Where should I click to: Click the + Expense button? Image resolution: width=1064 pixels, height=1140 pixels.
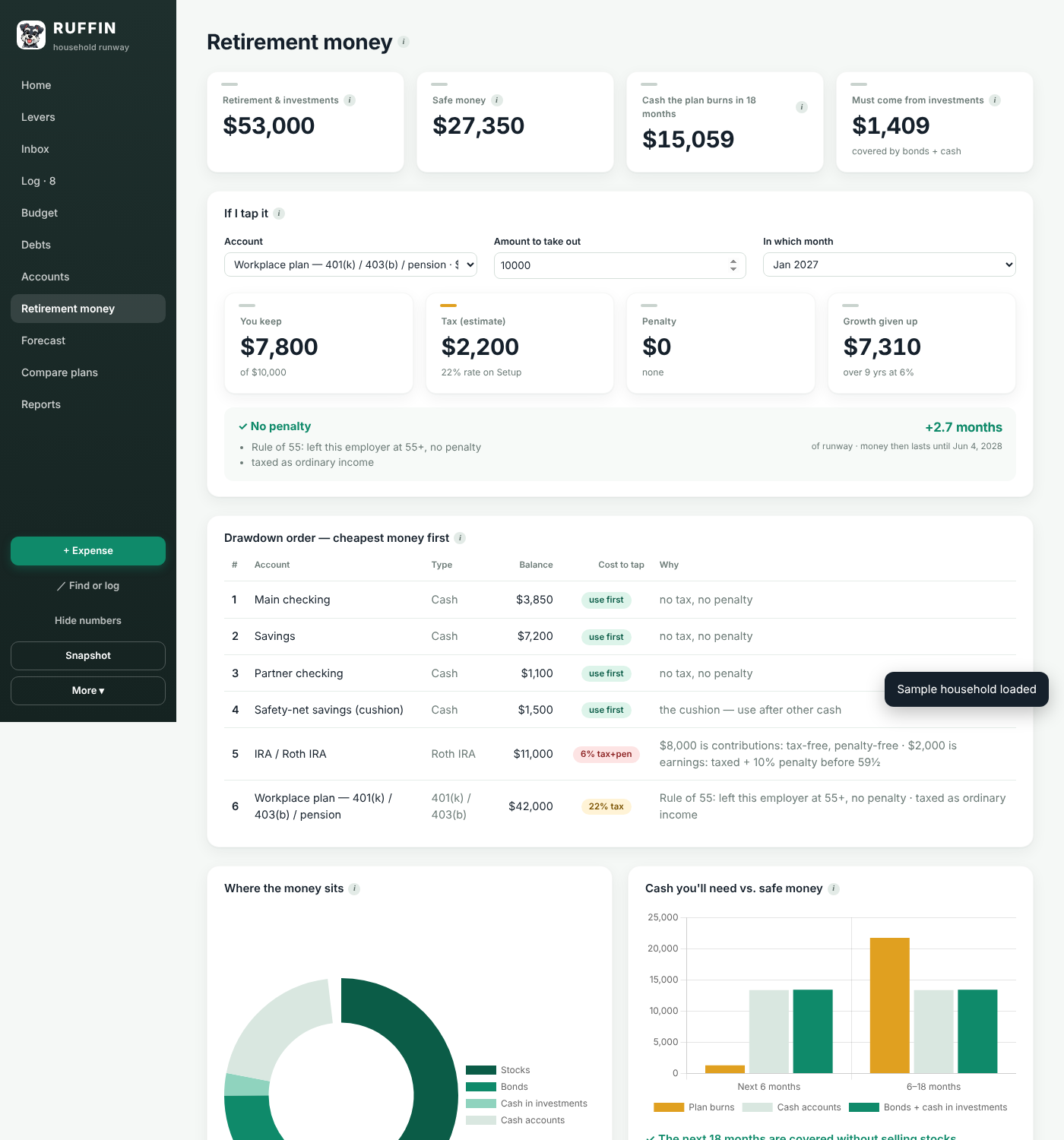pyautogui.click(x=88, y=551)
